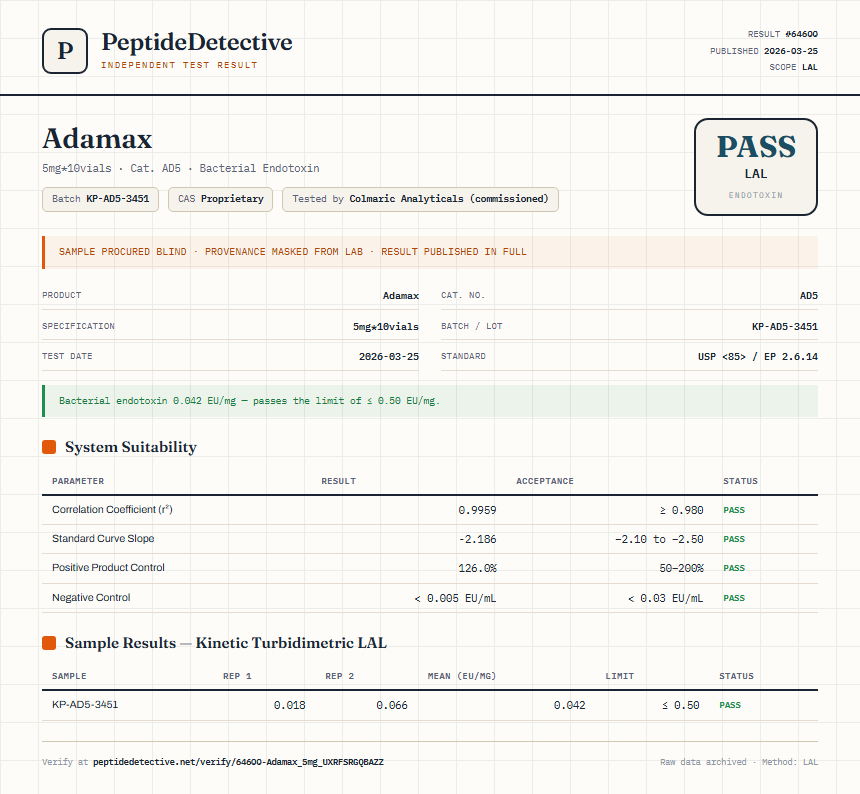Image resolution: width=860 pixels, height=794 pixels.
Task: Click the PASS LAL endotoxin badge
Action: [x=756, y=167]
